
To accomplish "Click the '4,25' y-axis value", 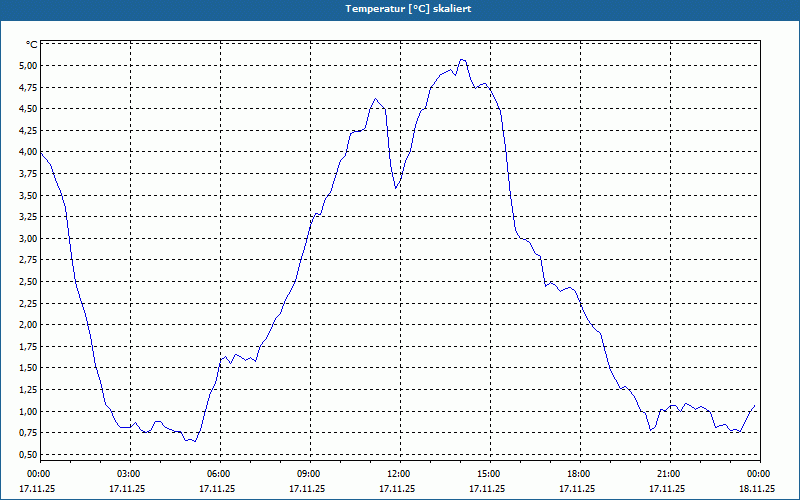I will 28,130.
